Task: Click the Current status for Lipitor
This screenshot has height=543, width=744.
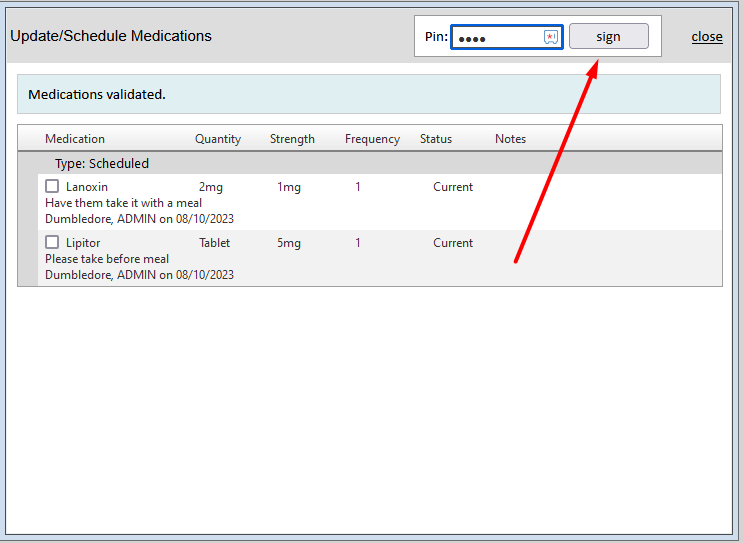Action: tap(453, 243)
